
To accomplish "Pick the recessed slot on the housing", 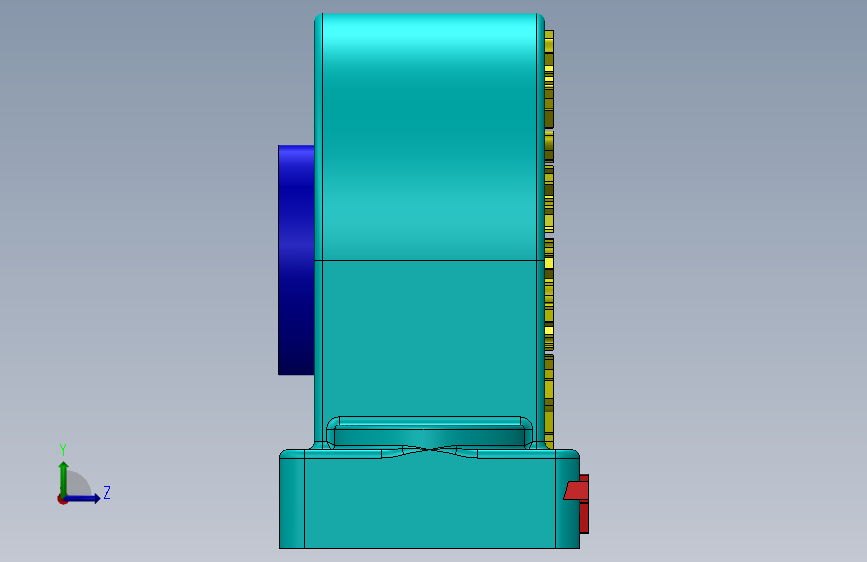I will [x=429, y=433].
